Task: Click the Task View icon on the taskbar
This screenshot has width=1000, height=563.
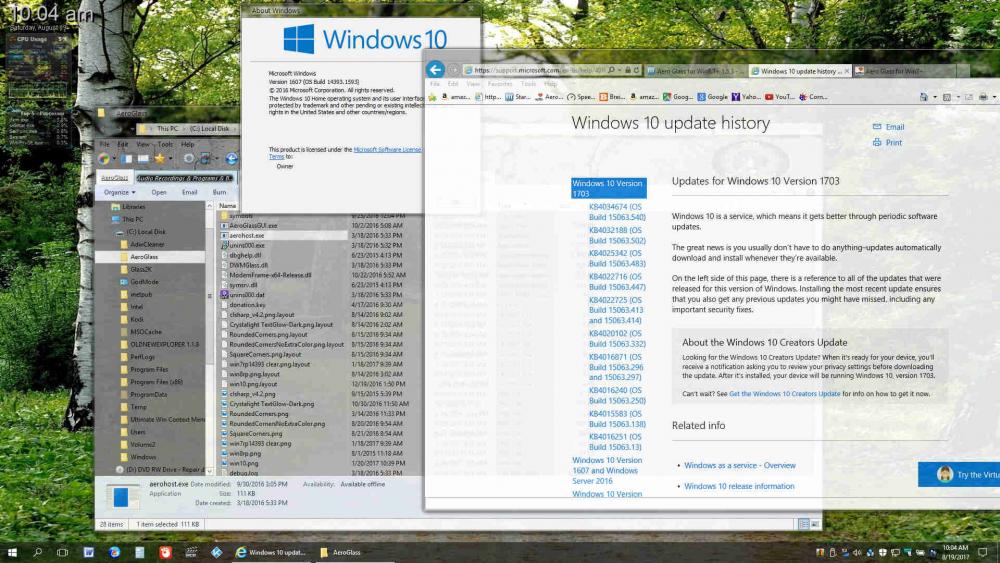Action: tap(63, 552)
